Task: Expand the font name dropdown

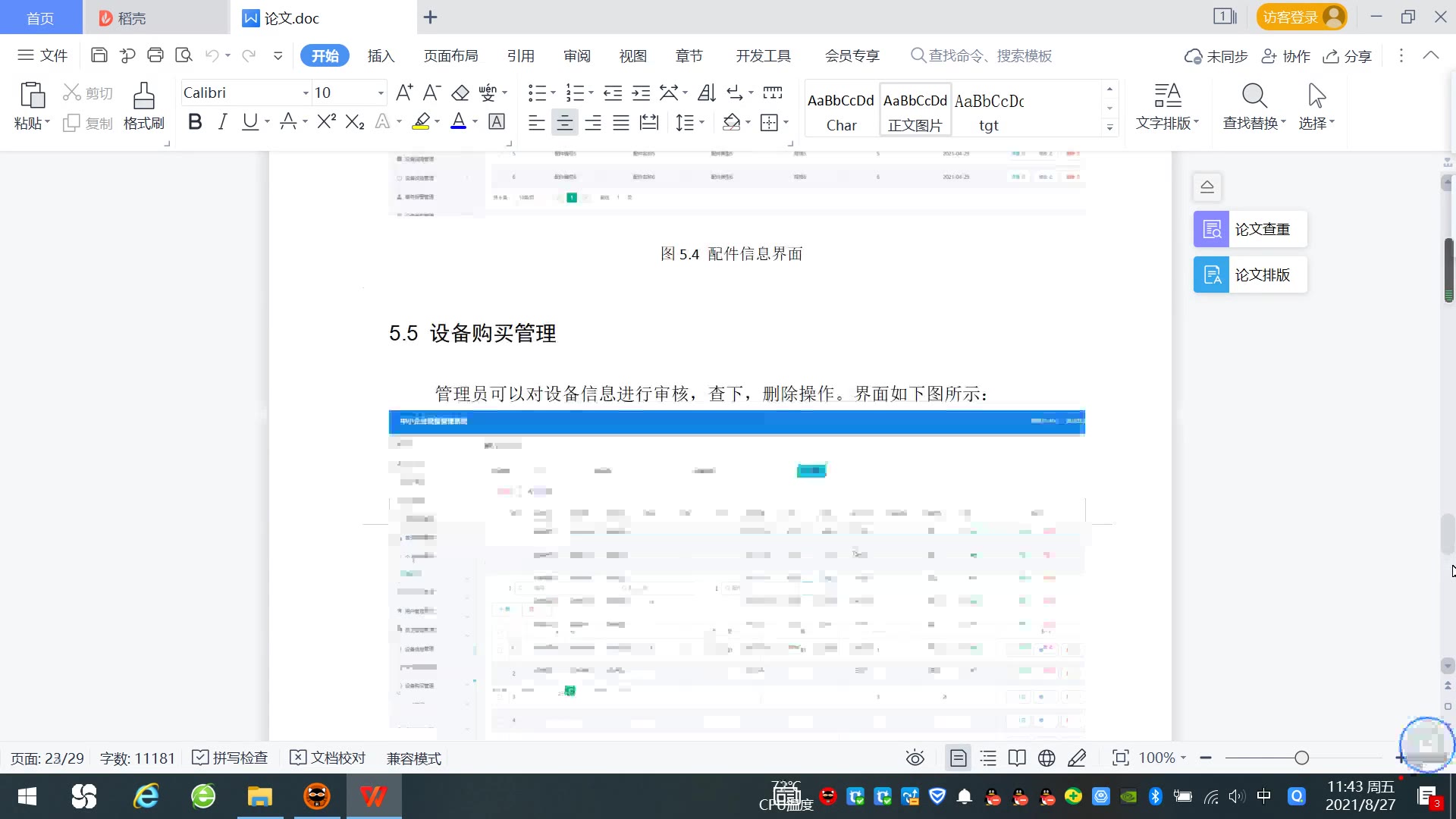Action: 306,93
